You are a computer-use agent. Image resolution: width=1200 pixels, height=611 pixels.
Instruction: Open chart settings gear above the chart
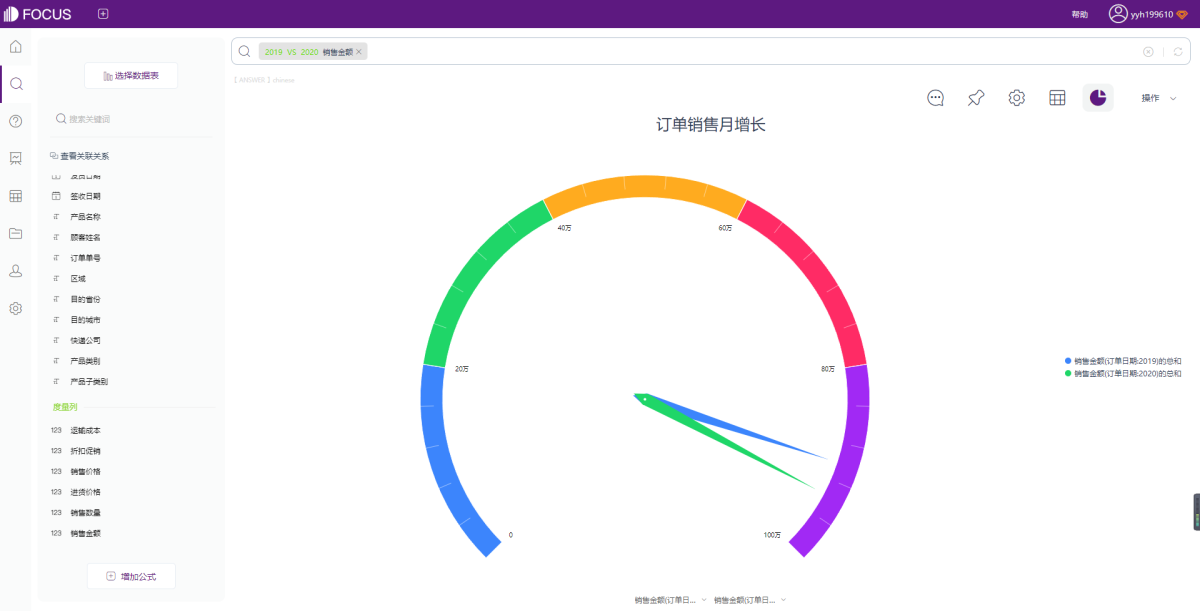[1017, 98]
